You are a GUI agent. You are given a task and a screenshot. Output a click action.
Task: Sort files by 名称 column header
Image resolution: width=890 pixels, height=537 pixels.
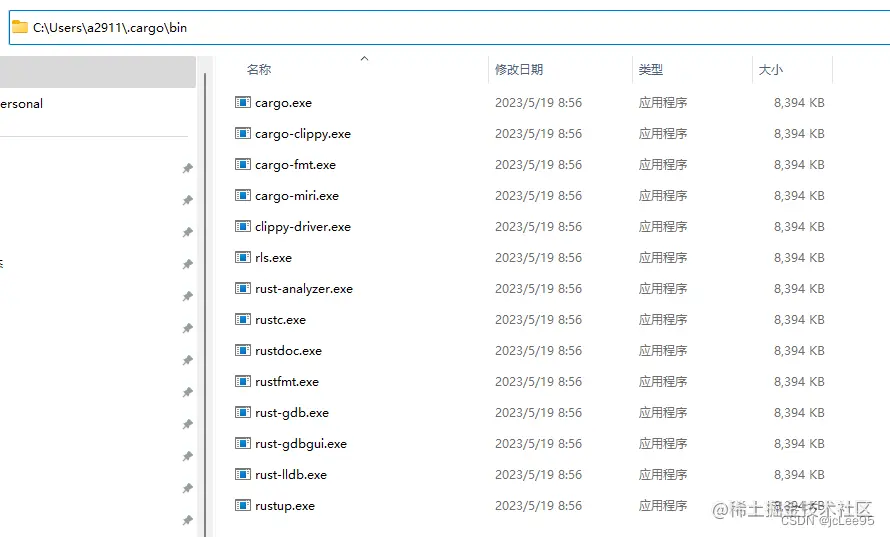point(259,69)
